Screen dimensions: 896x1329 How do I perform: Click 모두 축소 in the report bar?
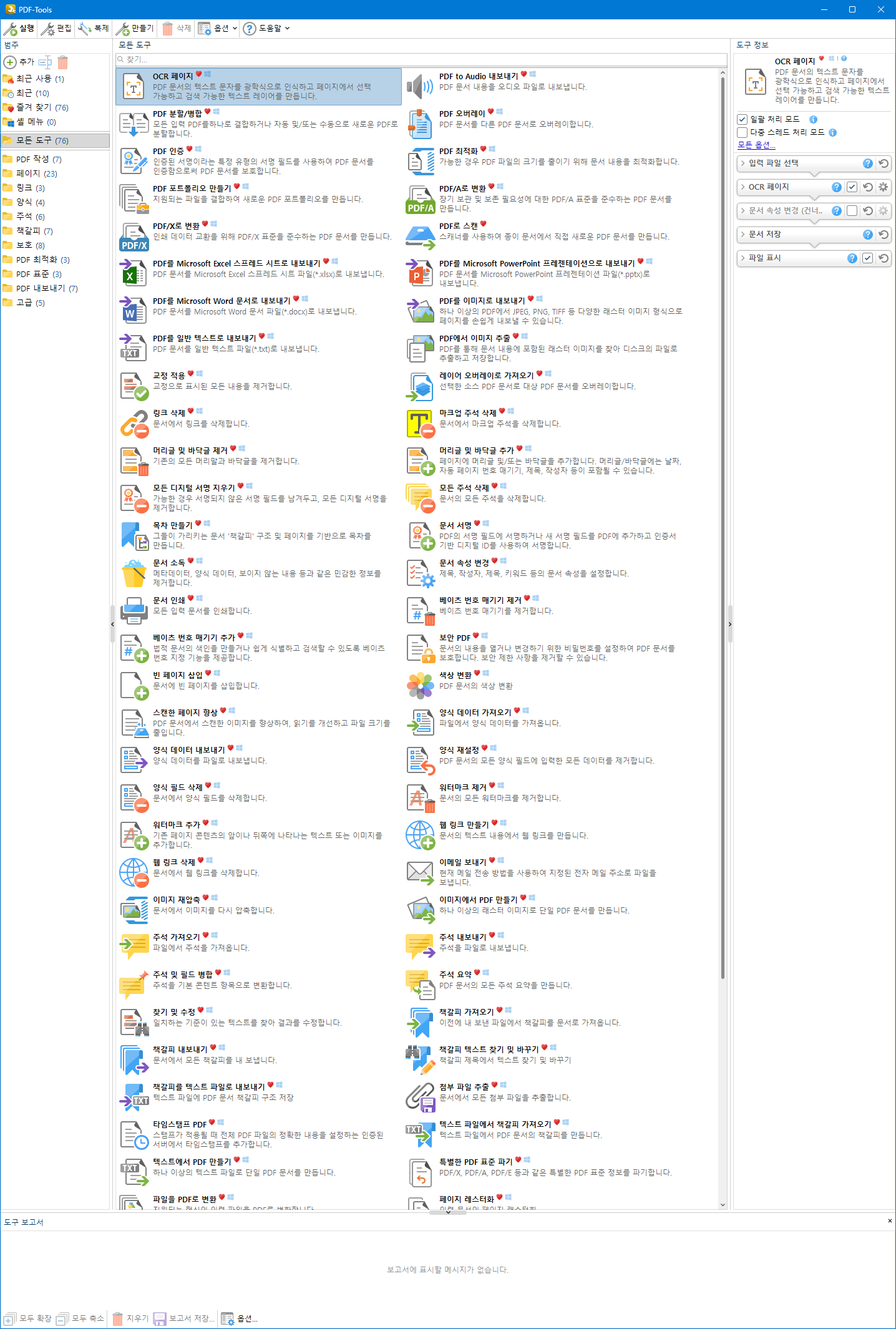(80, 1318)
